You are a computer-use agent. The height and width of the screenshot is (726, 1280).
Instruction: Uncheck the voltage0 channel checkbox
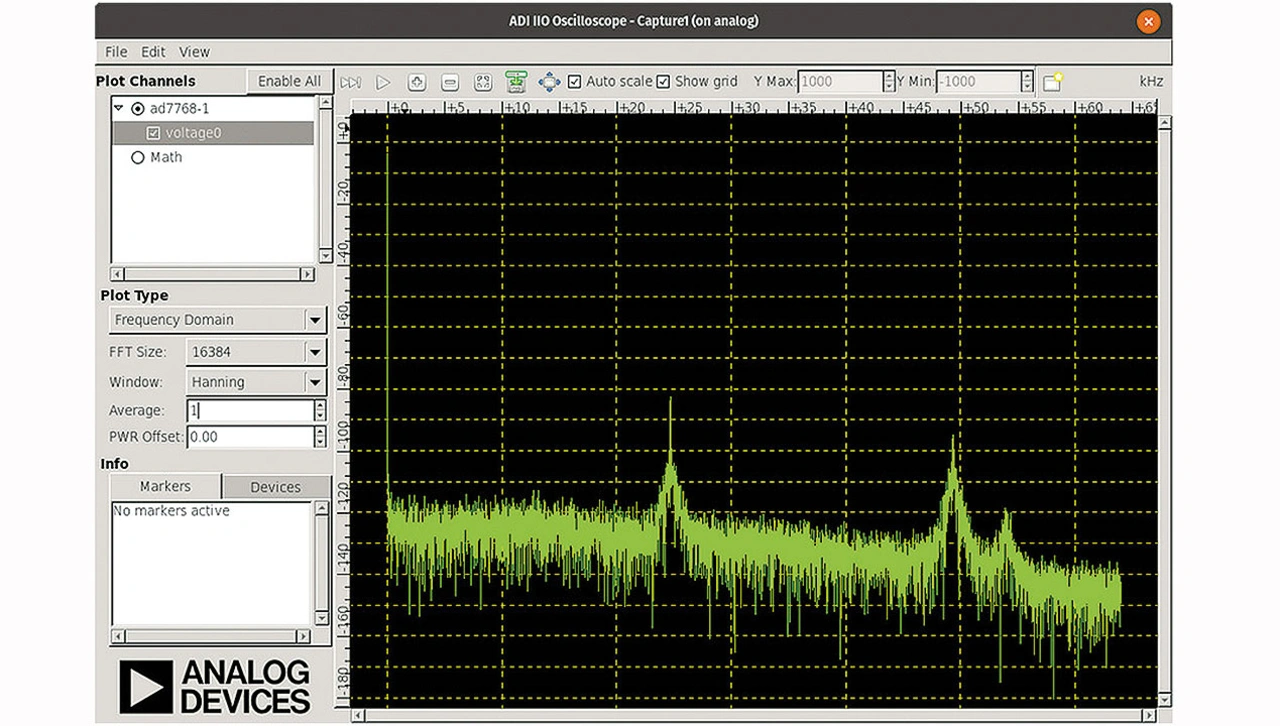pyautogui.click(x=153, y=133)
